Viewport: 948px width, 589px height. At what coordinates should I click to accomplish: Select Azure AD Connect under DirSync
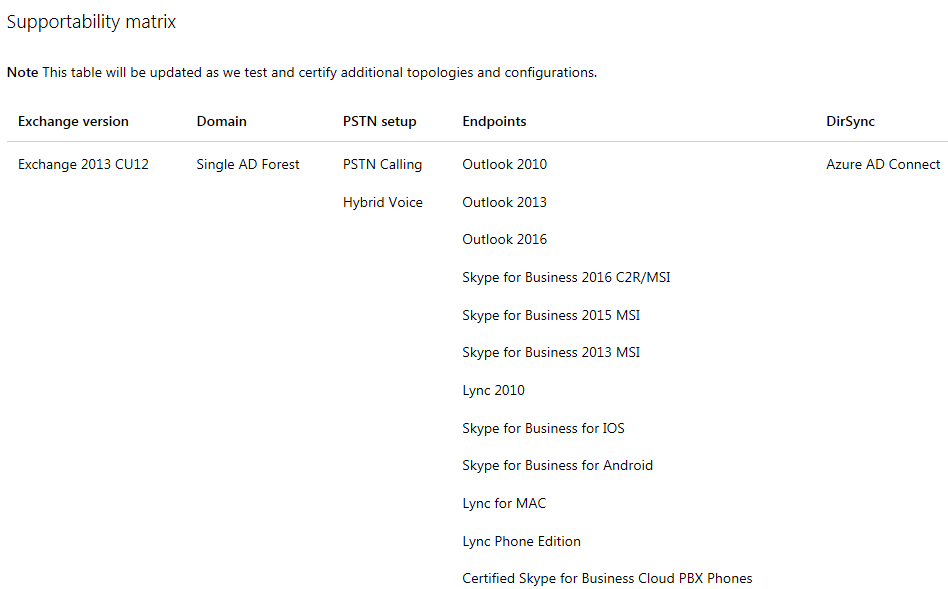pos(883,164)
